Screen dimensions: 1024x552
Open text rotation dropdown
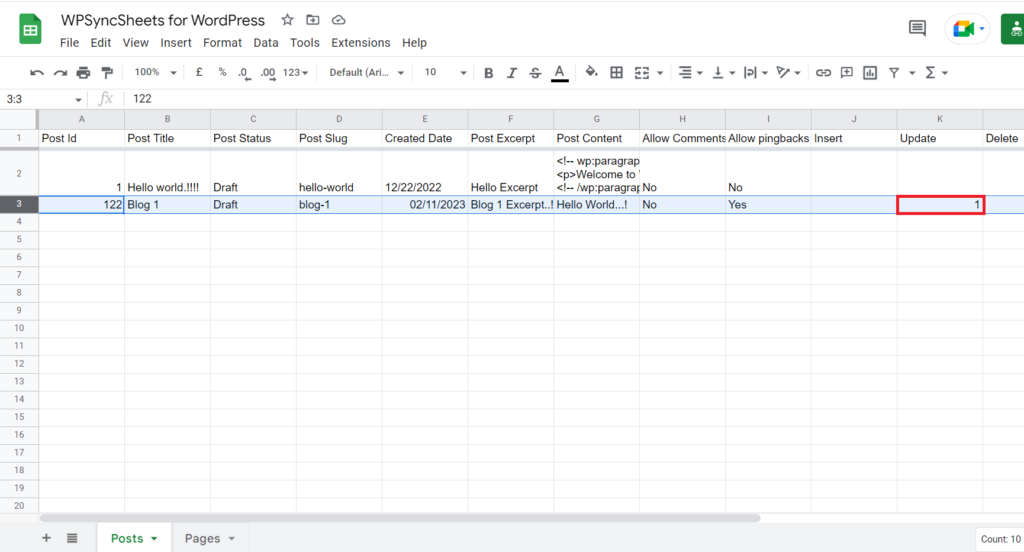tap(788, 73)
